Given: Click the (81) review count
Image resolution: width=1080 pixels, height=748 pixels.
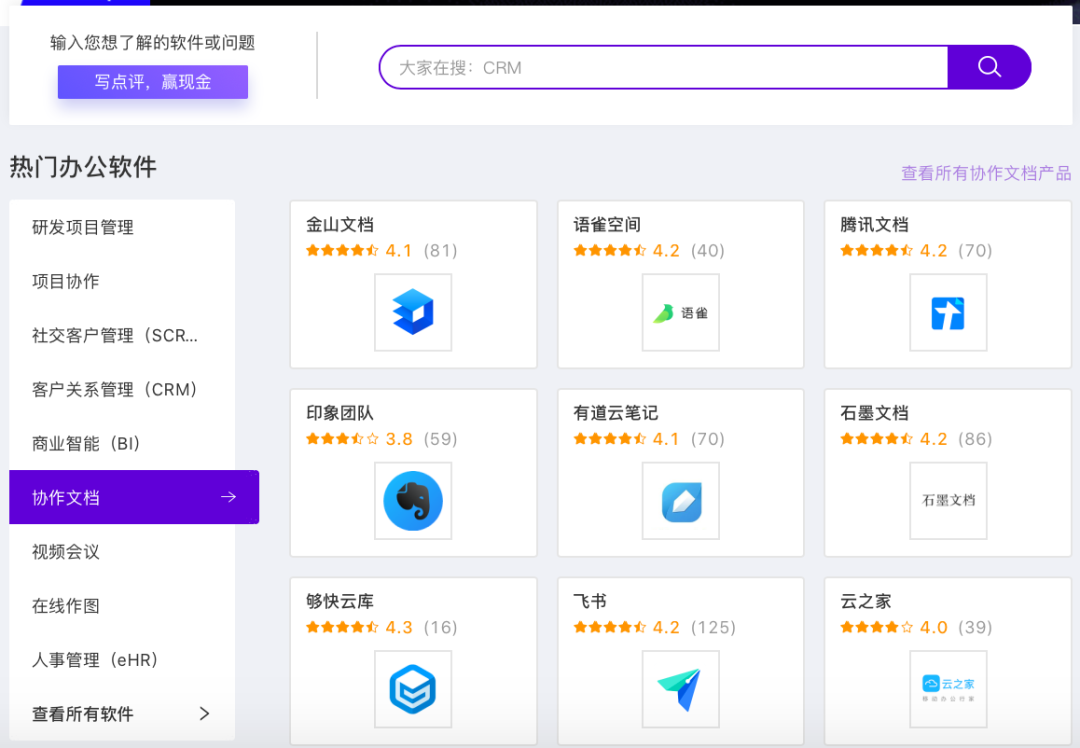Looking at the screenshot, I should [440, 250].
